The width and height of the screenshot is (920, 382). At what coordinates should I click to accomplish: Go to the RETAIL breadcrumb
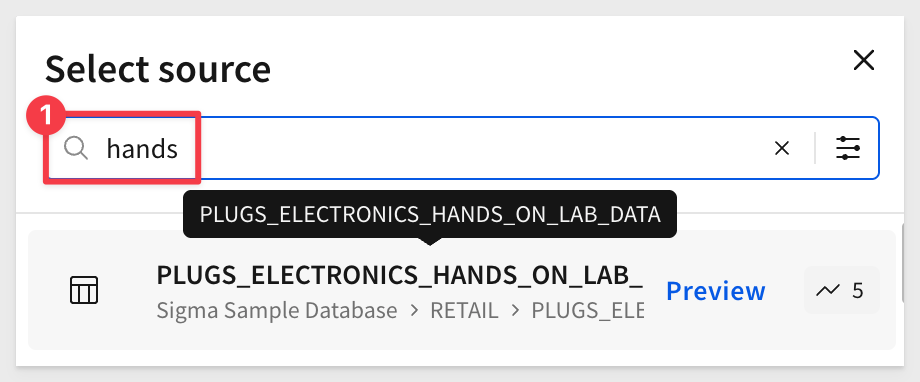tap(464, 310)
